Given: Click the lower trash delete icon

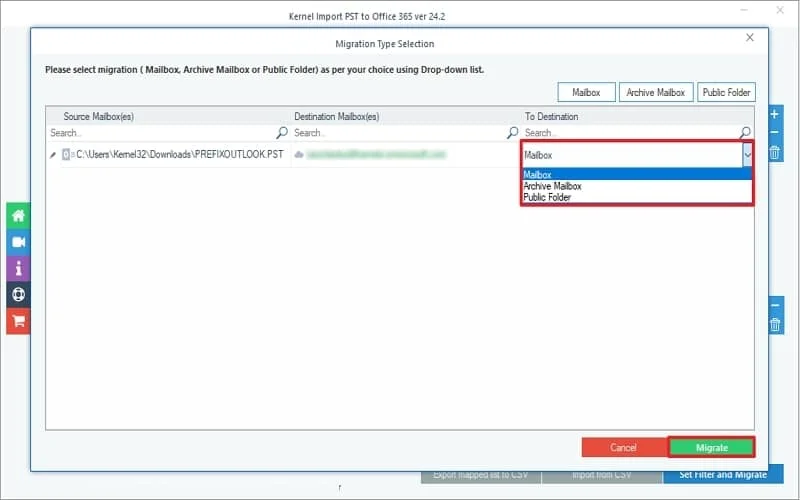Looking at the screenshot, I should [x=775, y=325].
